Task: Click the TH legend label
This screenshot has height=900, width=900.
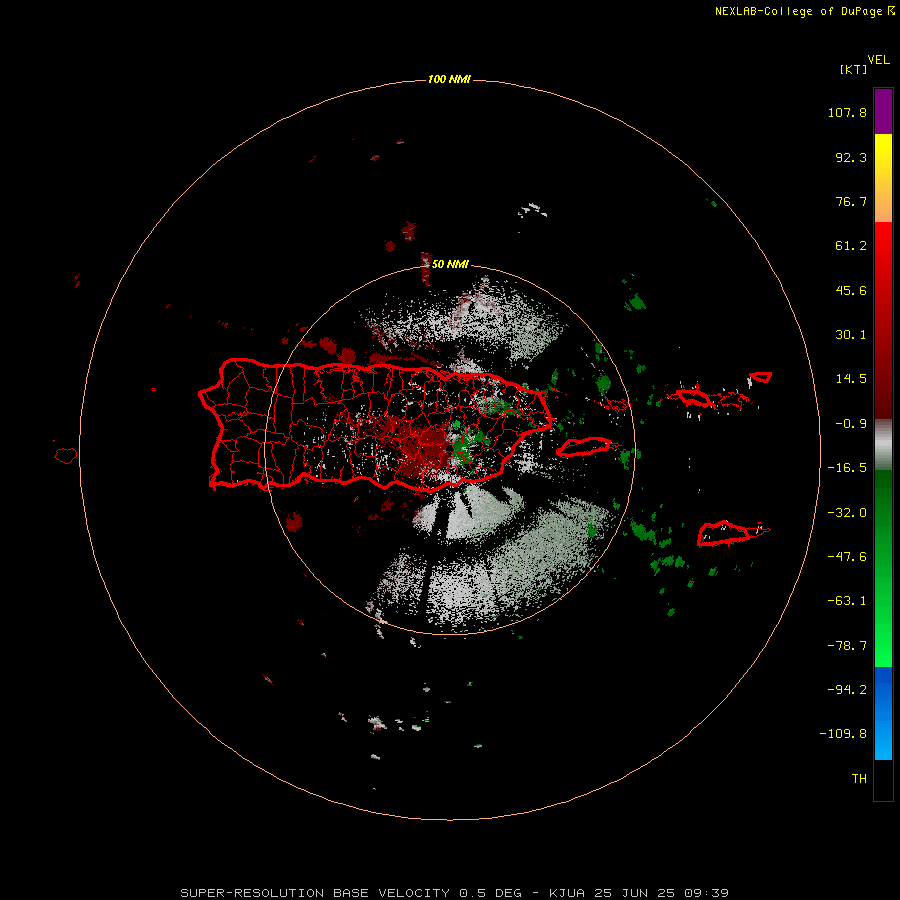Action: click(x=859, y=779)
